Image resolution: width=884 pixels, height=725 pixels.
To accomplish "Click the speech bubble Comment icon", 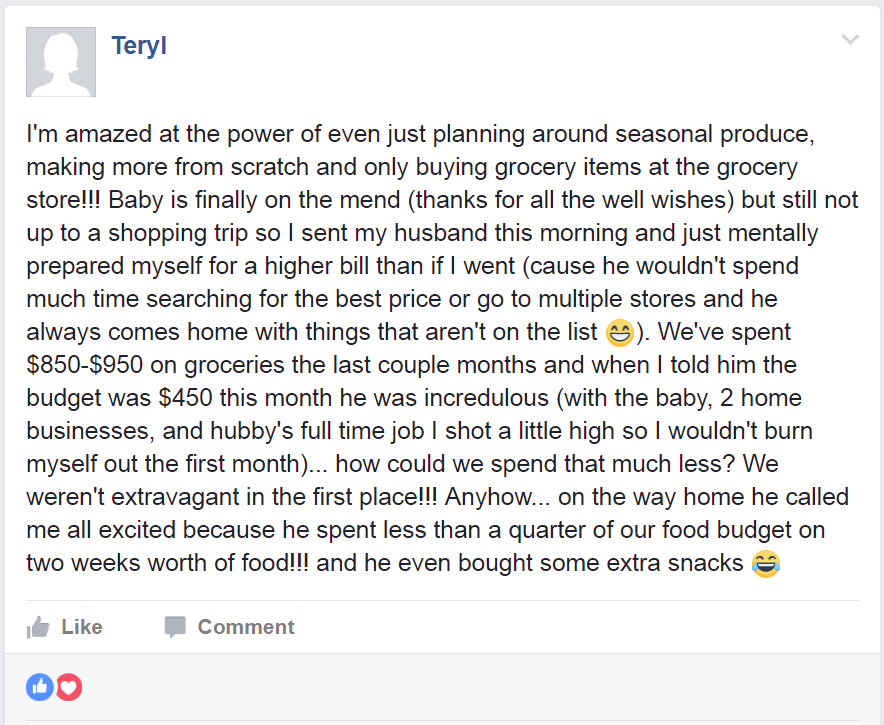I will click(x=175, y=627).
